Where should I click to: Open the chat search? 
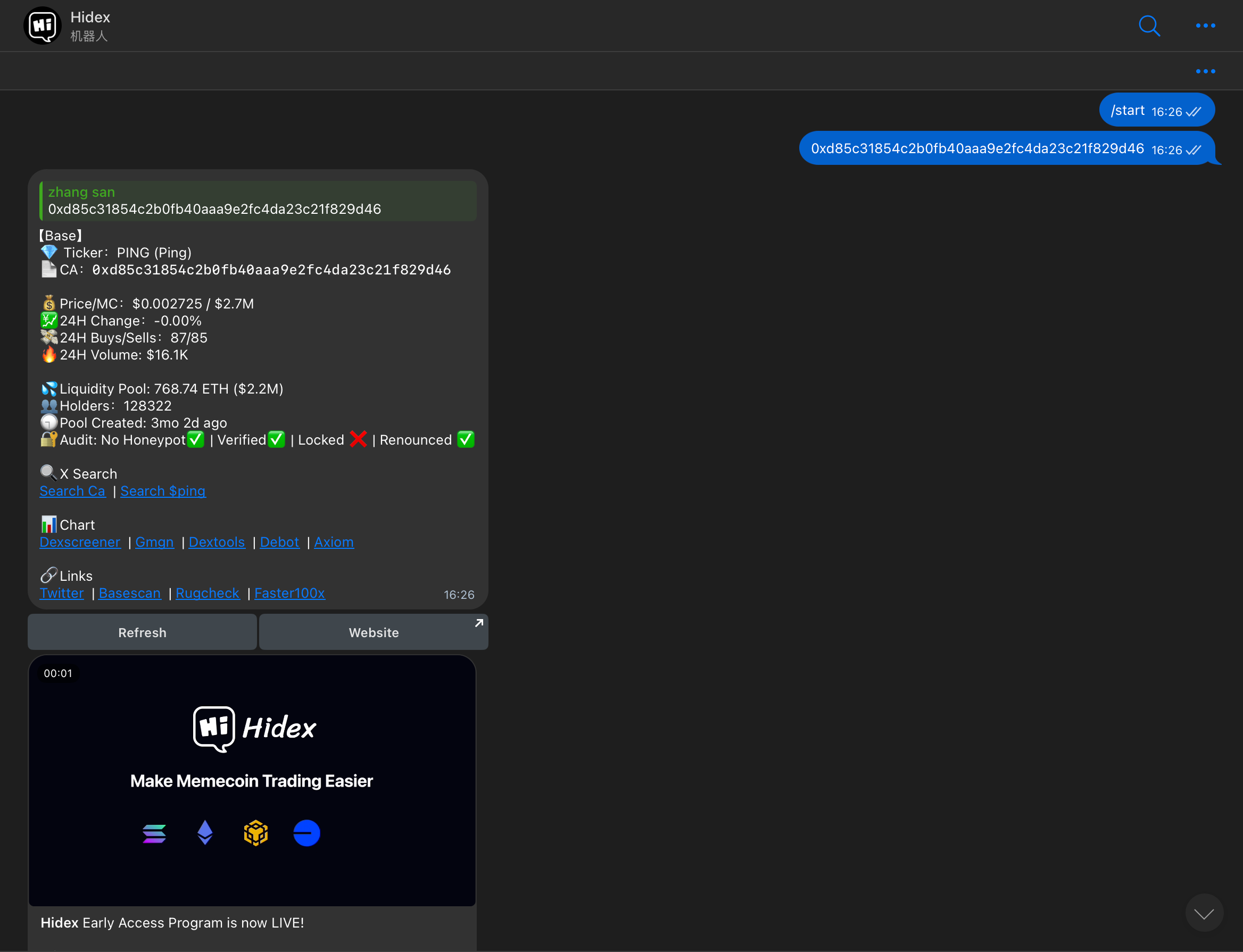1150,26
